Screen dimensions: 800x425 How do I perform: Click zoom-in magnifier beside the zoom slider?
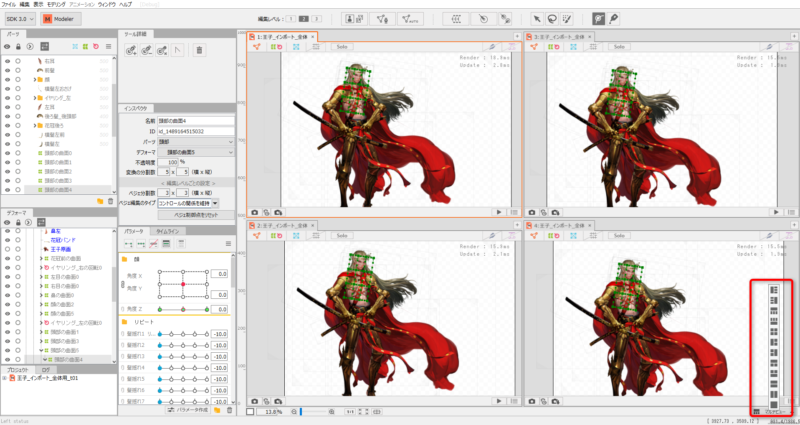point(332,412)
